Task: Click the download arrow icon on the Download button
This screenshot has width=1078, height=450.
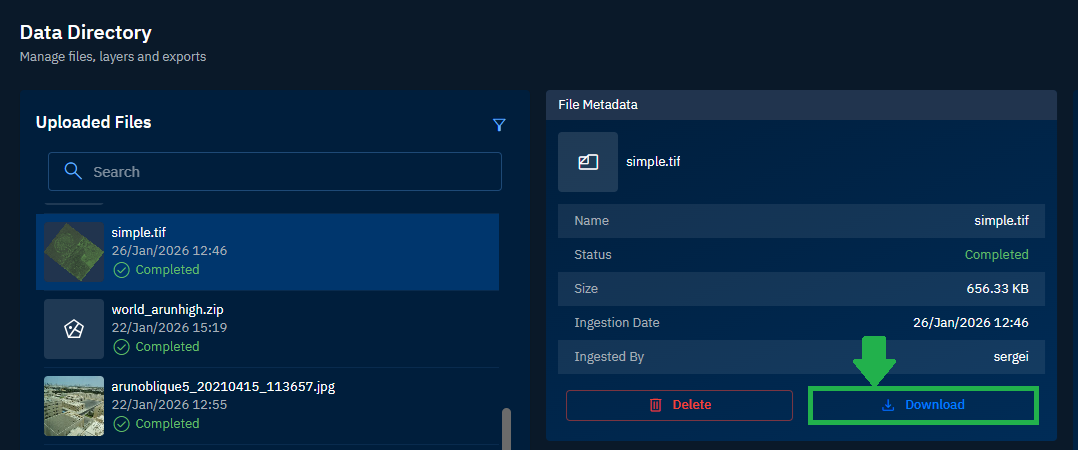Action: pos(888,405)
